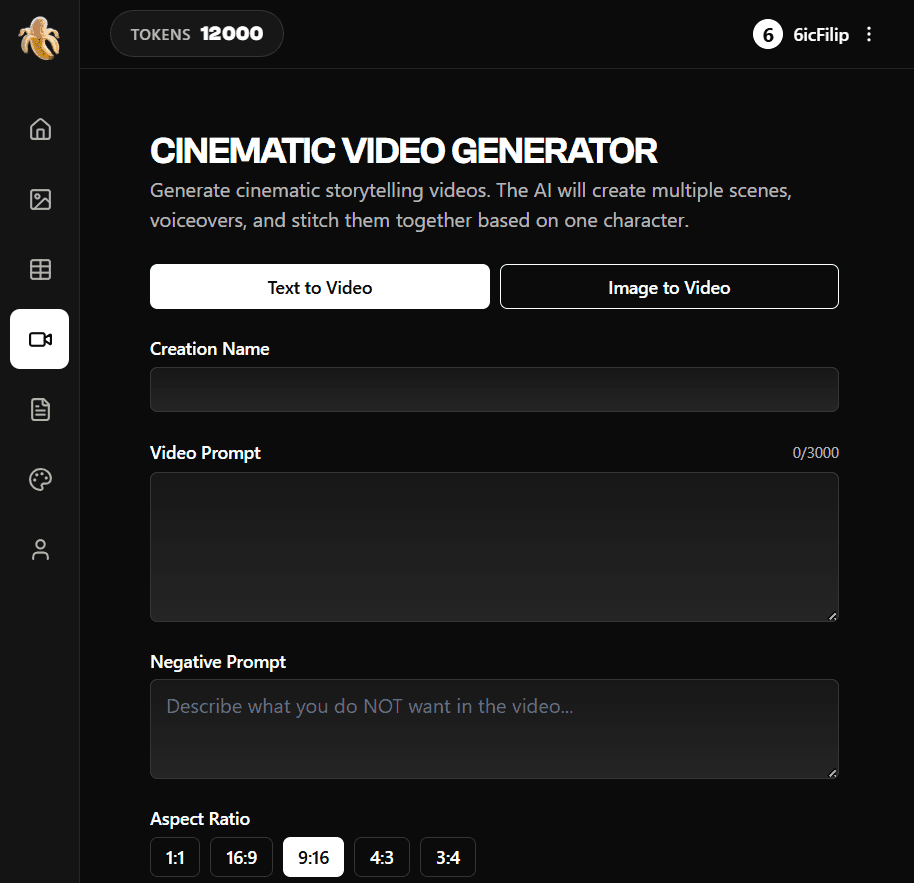Screen dimensions: 914x883
Task: Select the 16:9 aspect ratio
Action: (241, 857)
